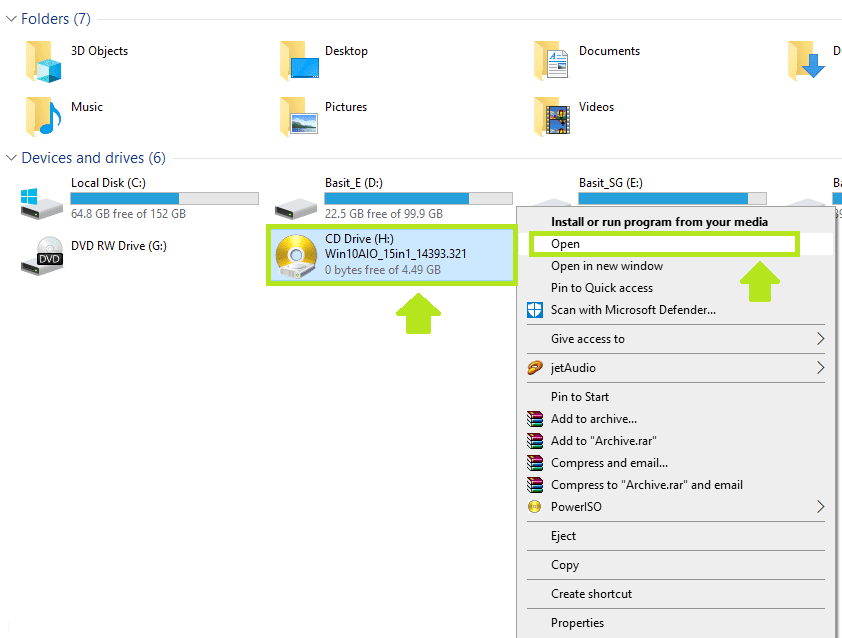Click the "Win10AIO_15in1_14393.321" volume name
This screenshot has height=638, width=842.
(x=396, y=254)
